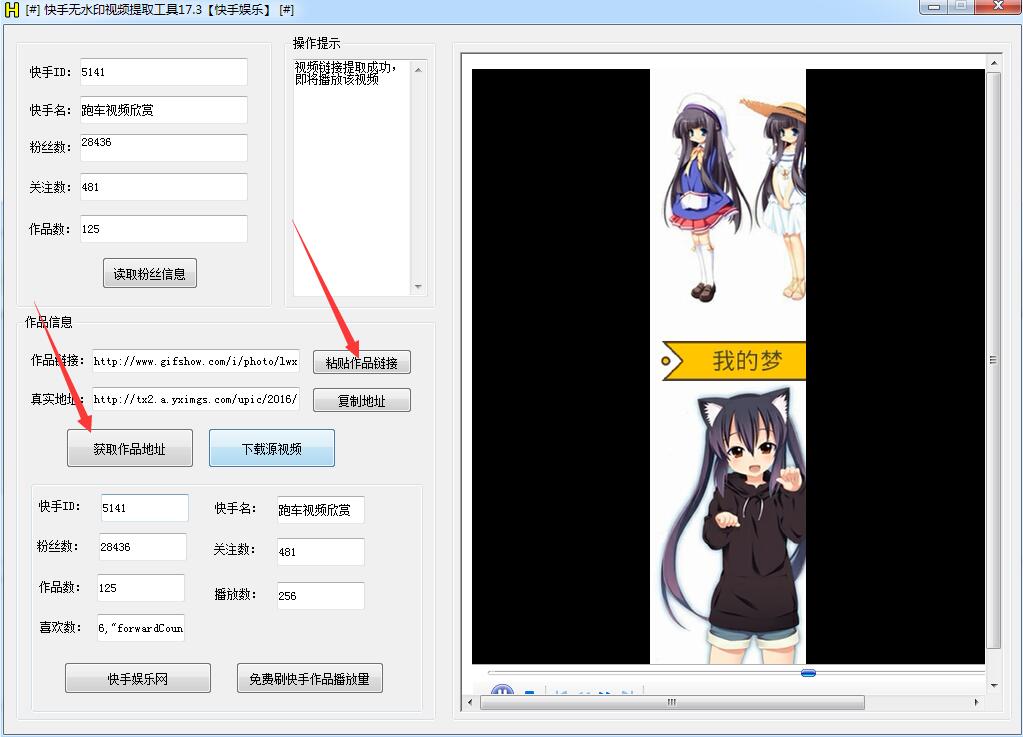
Task: Click the 喜欢数: label
Action: tap(60, 627)
